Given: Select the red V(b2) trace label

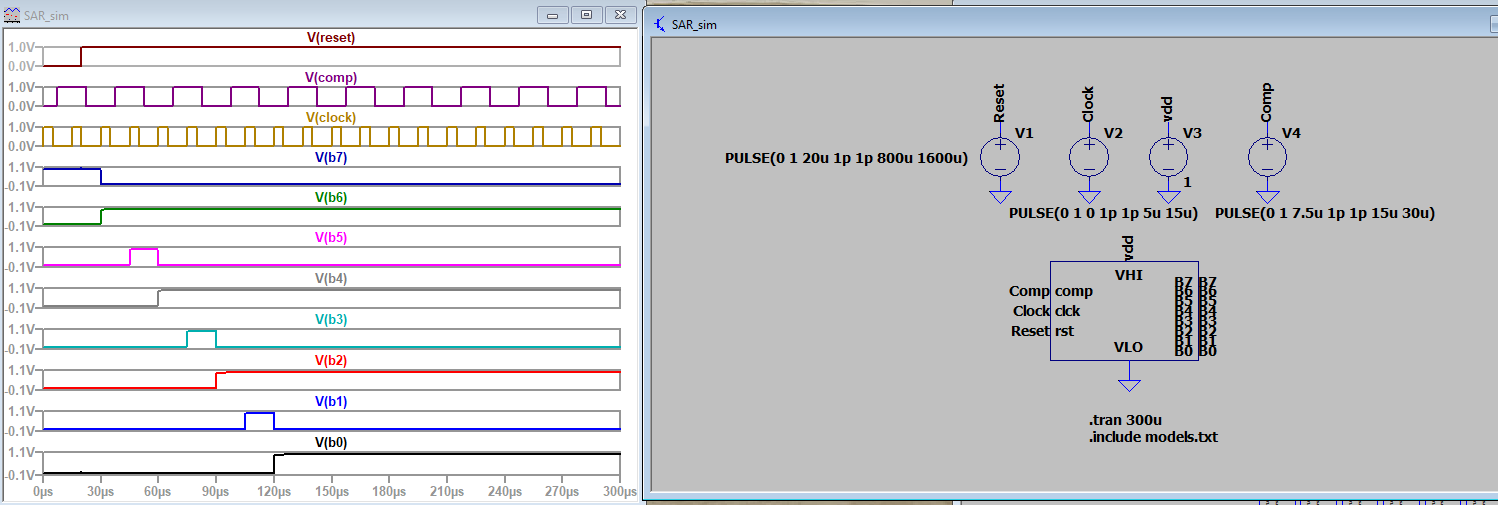Looking at the screenshot, I should click(330, 361).
